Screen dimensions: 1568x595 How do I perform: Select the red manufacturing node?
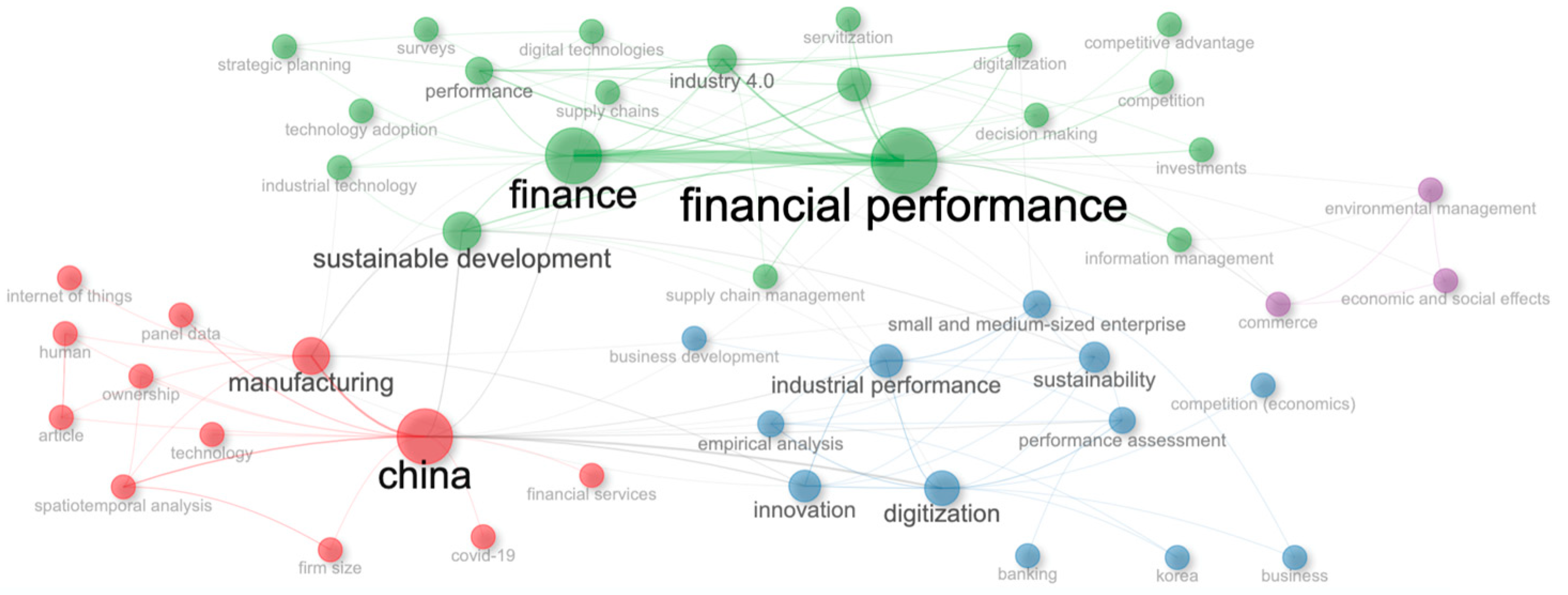pos(311,356)
